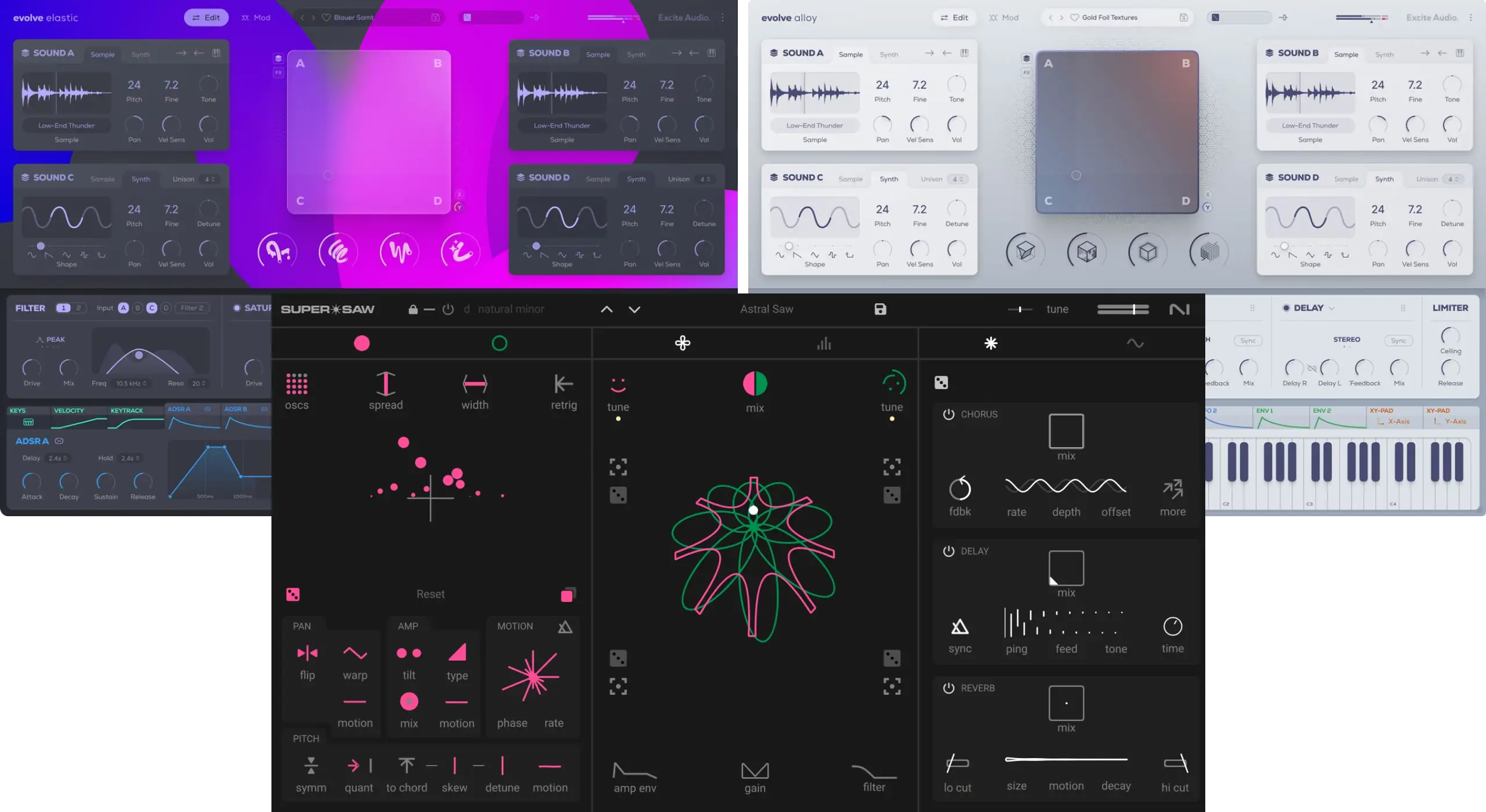The image size is (1486, 812).
Task: Toggle input A on the elastic FILTER
Action: point(124,308)
